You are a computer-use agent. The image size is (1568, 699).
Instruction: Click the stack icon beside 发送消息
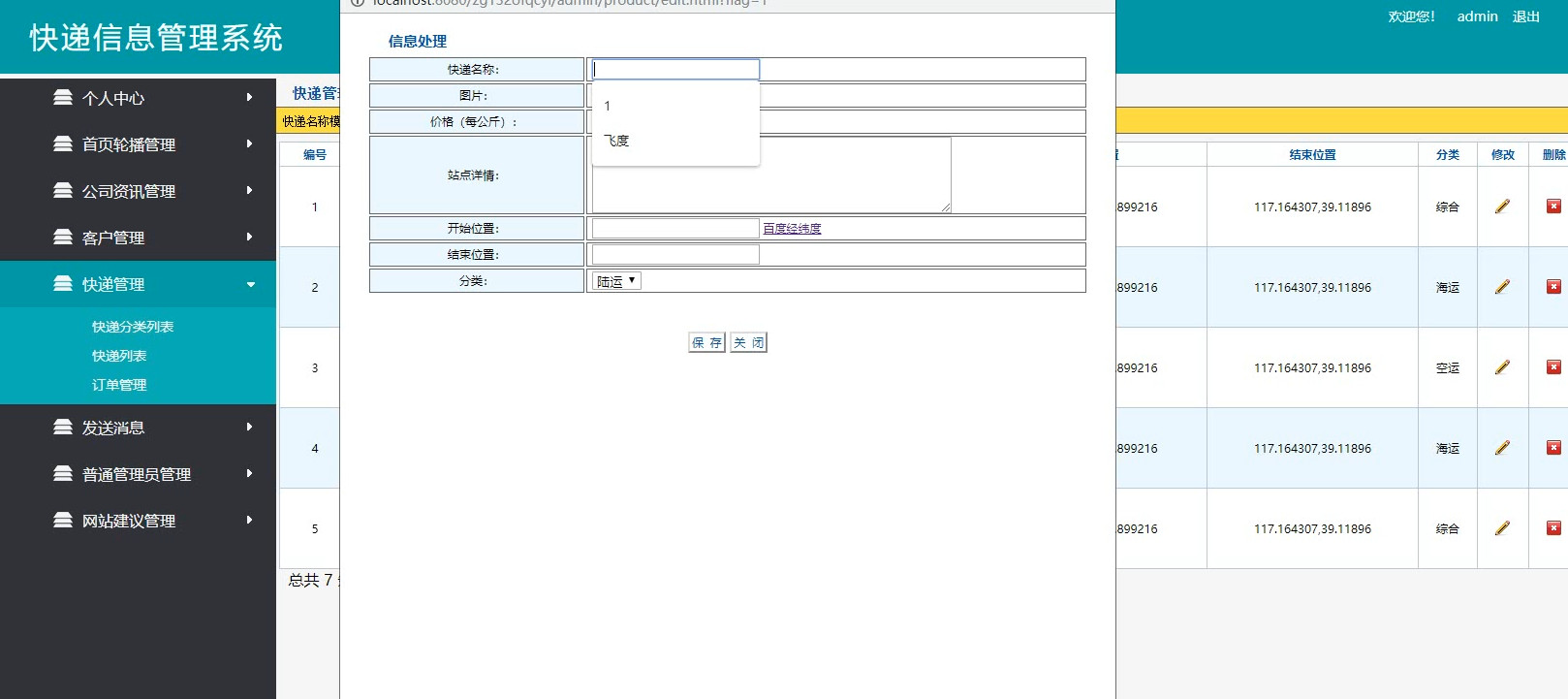[x=63, y=427]
